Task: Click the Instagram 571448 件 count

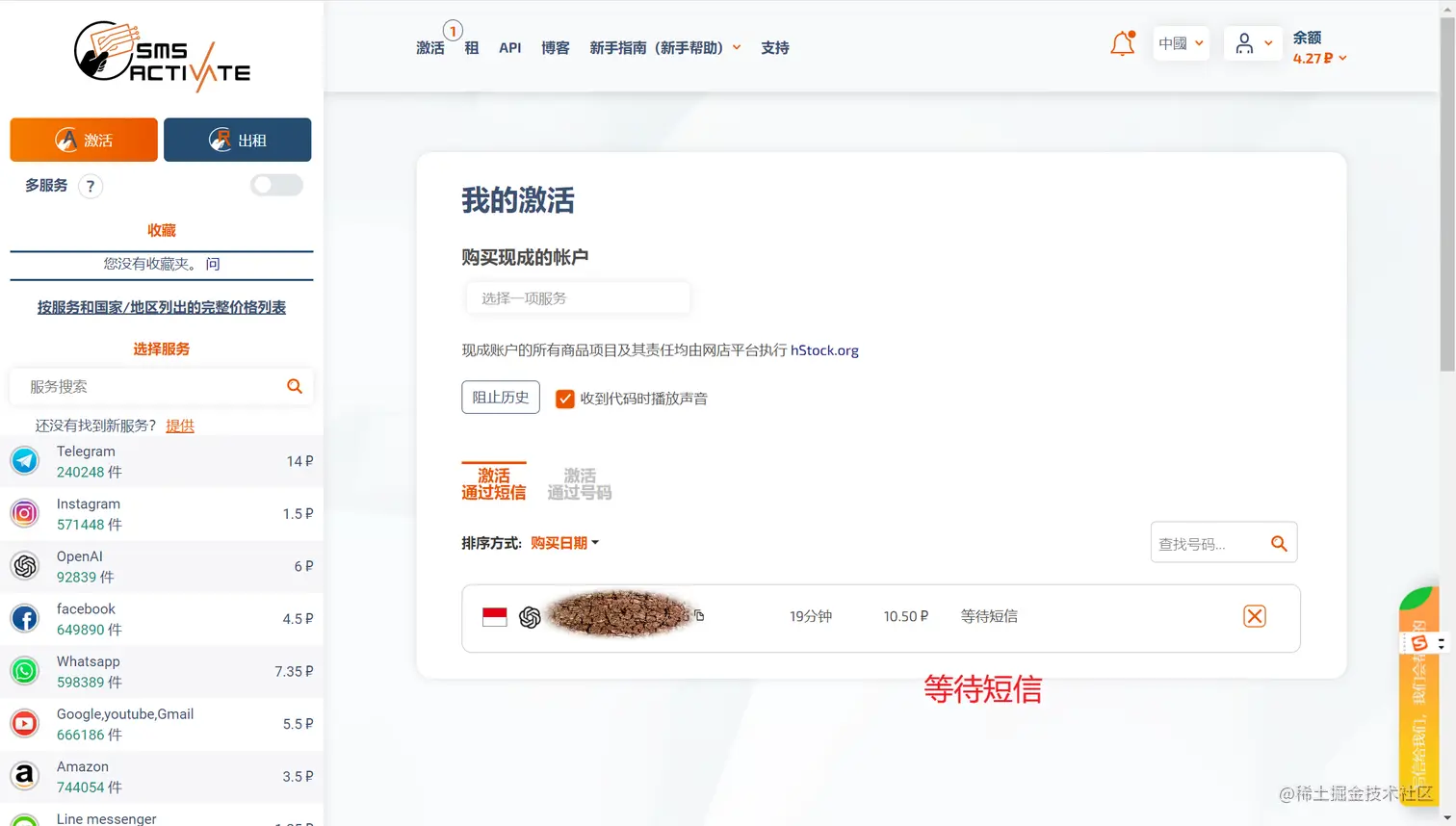Action: click(90, 525)
